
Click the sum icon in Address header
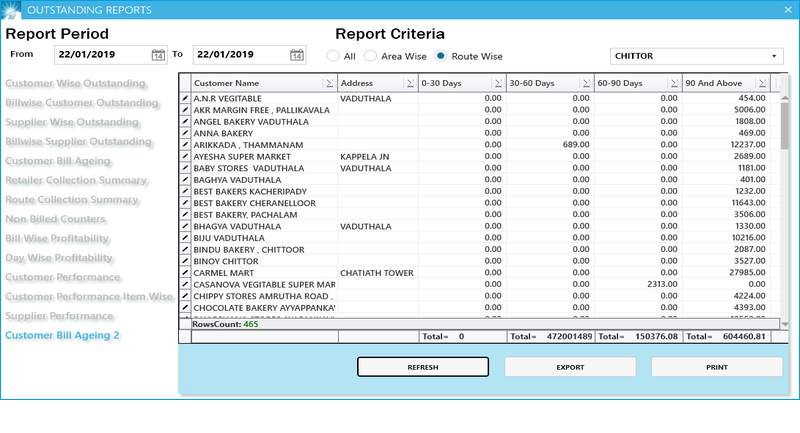(x=410, y=83)
